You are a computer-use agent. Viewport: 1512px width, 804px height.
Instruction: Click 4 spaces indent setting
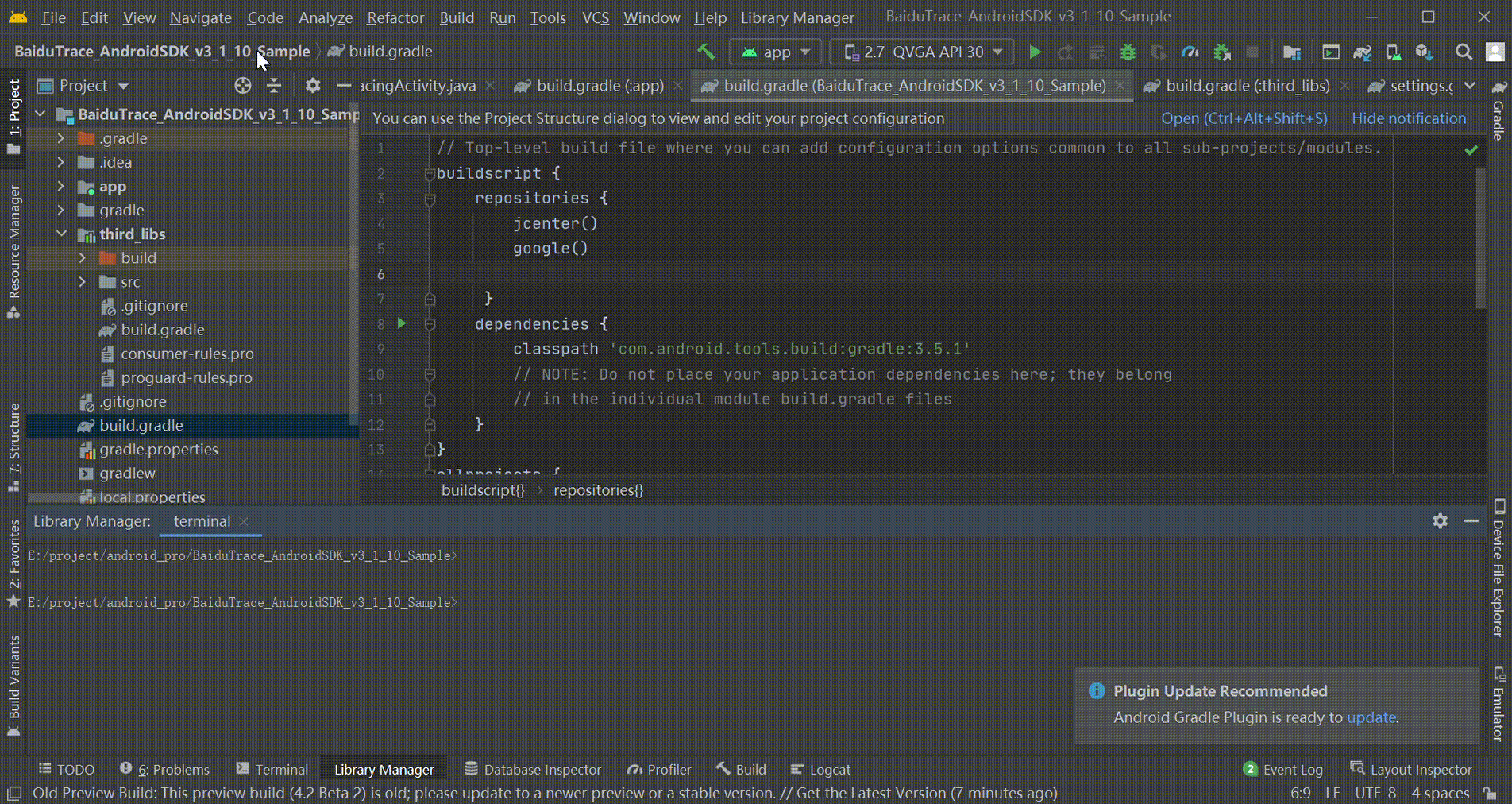(1440, 793)
